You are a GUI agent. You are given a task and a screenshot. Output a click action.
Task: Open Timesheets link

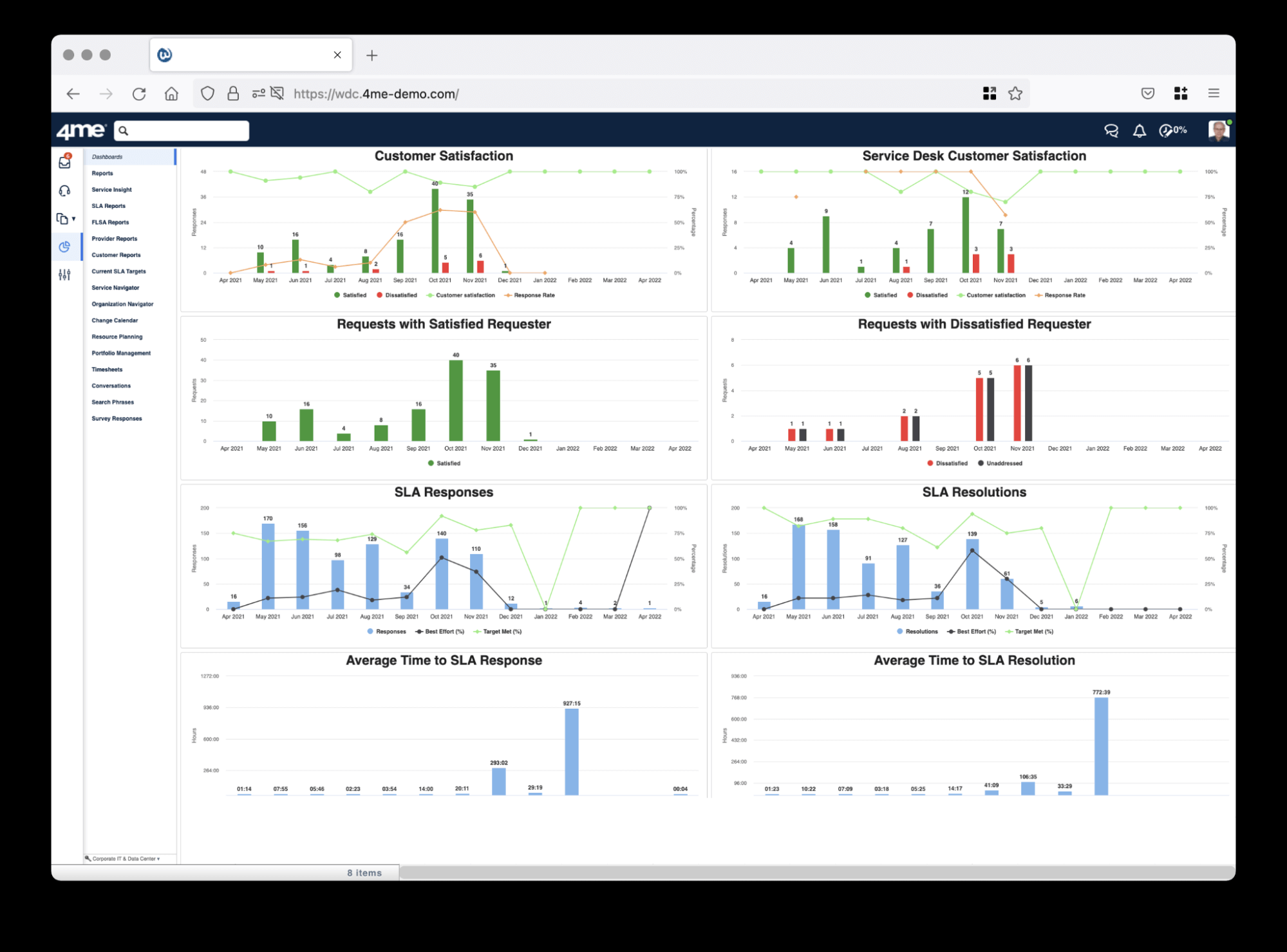tap(107, 369)
